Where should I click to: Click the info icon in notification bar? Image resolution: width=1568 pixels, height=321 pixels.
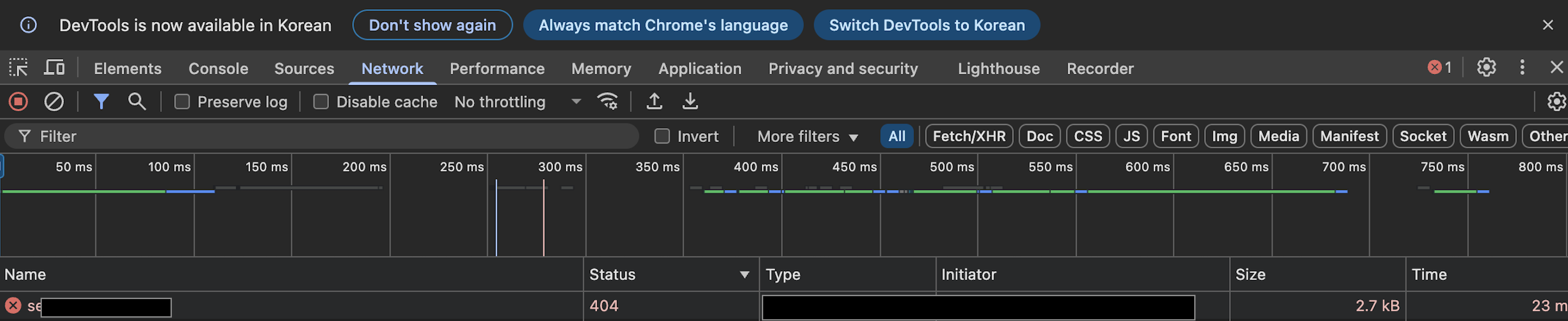tap(28, 25)
